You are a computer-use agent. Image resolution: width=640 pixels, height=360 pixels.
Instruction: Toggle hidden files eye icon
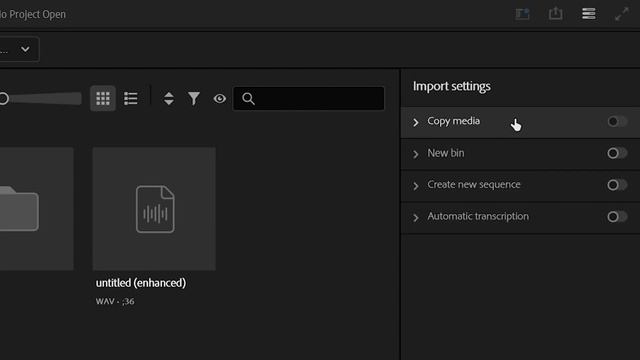220,98
